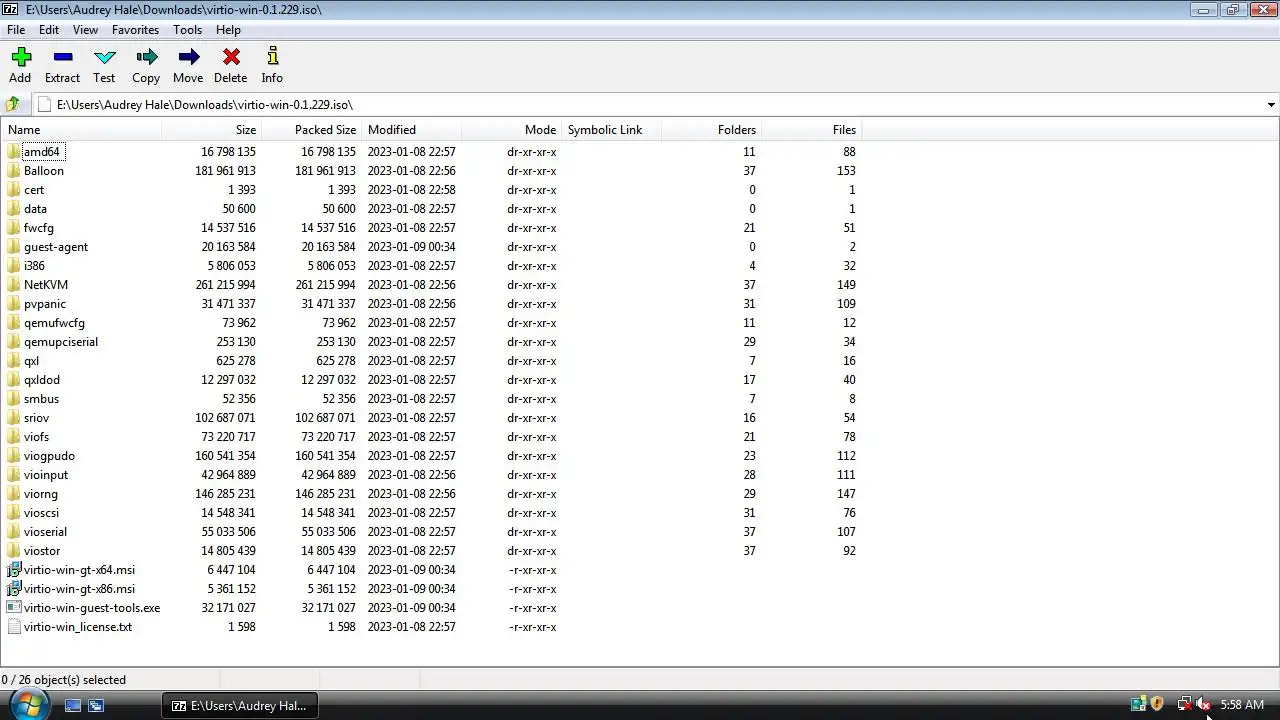Select the fwcfg folder name
The width and height of the screenshot is (1280, 720).
click(x=39, y=228)
